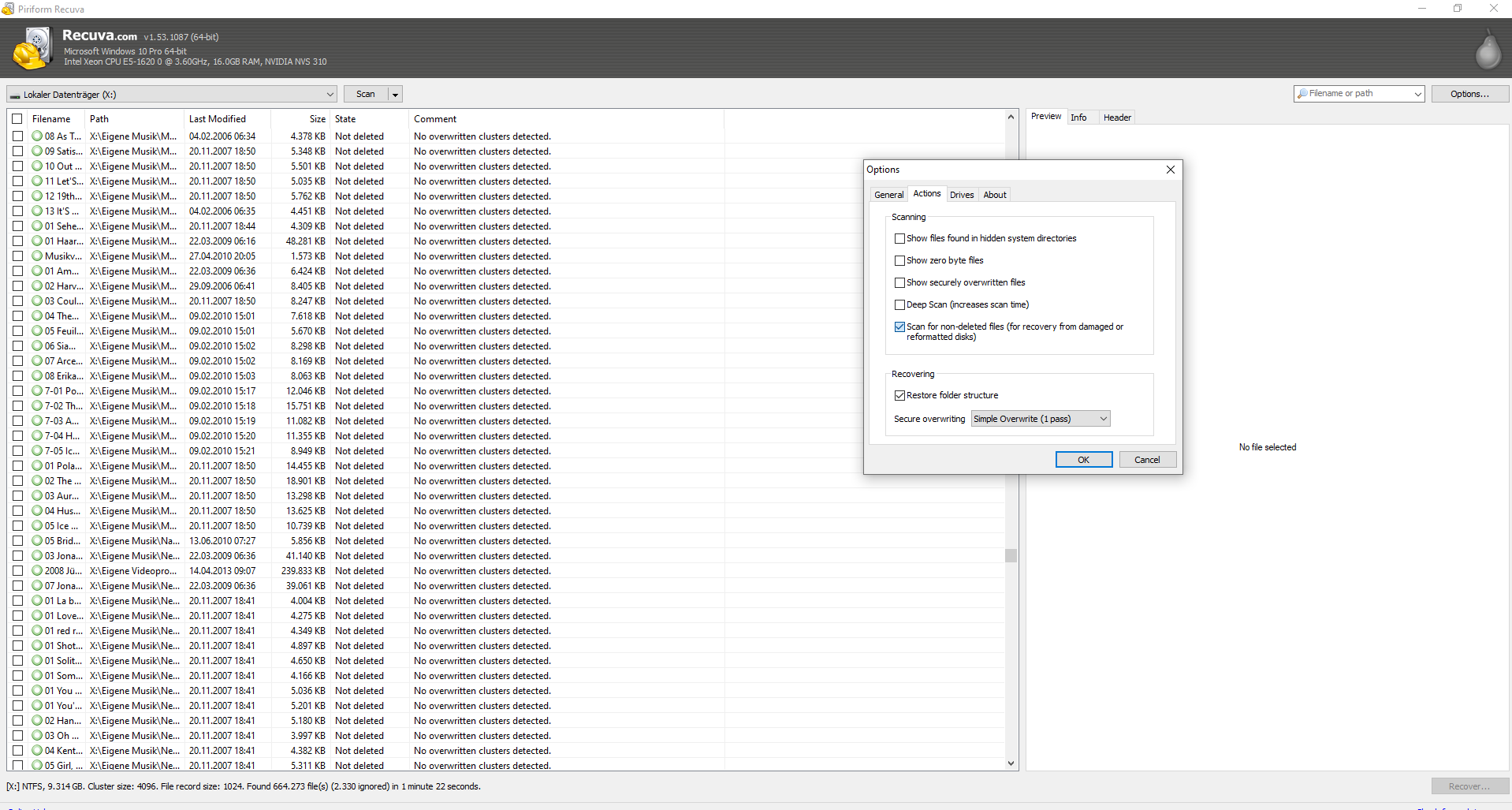Click the Piriform Recuva title bar app icon
The height and width of the screenshot is (810, 1512).
8,9
